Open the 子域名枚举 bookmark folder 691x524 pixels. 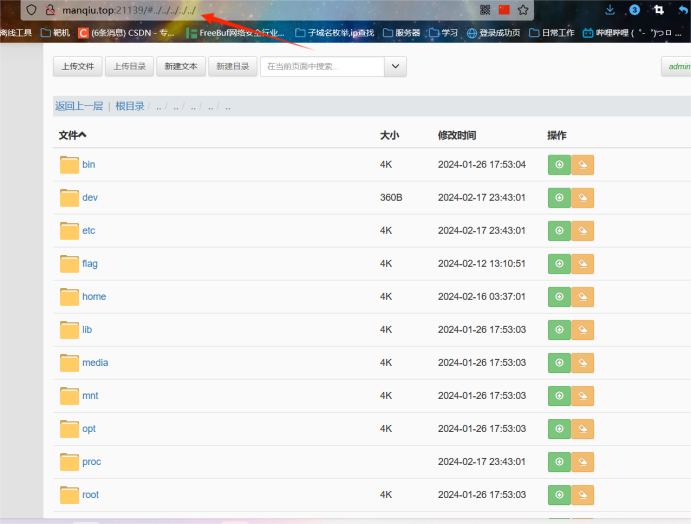click(335, 33)
